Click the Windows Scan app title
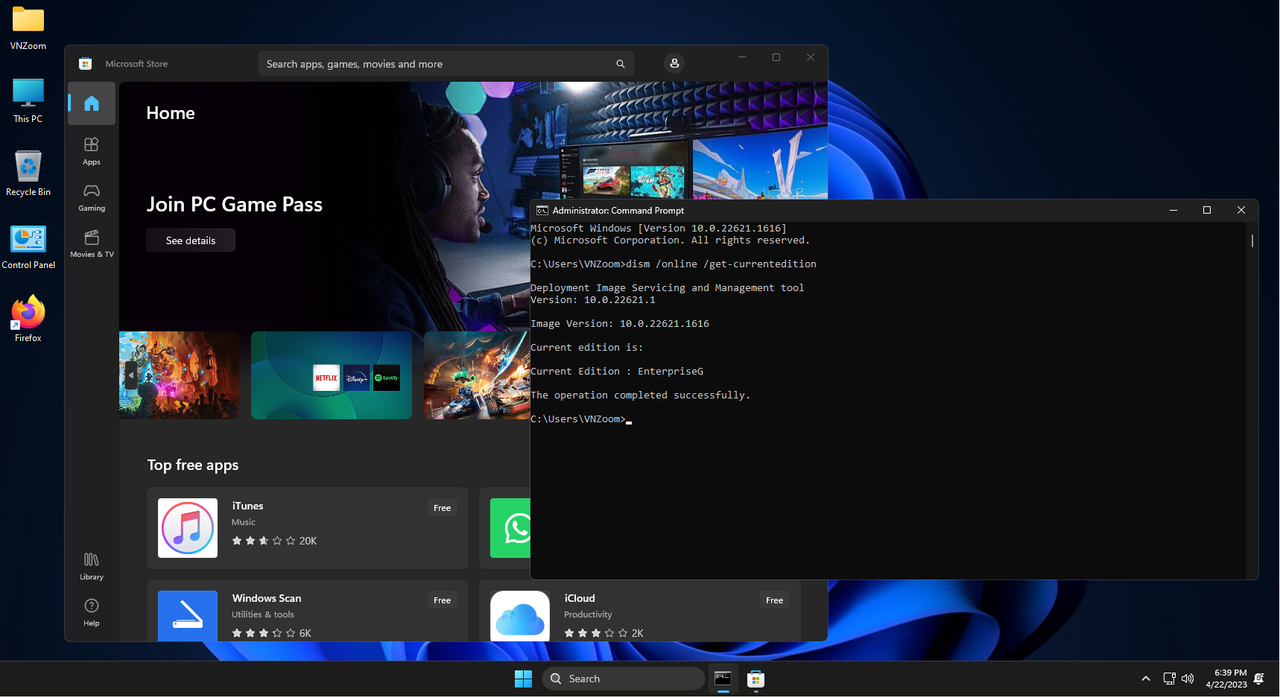Screen dimensions: 1280x697 pos(266,598)
